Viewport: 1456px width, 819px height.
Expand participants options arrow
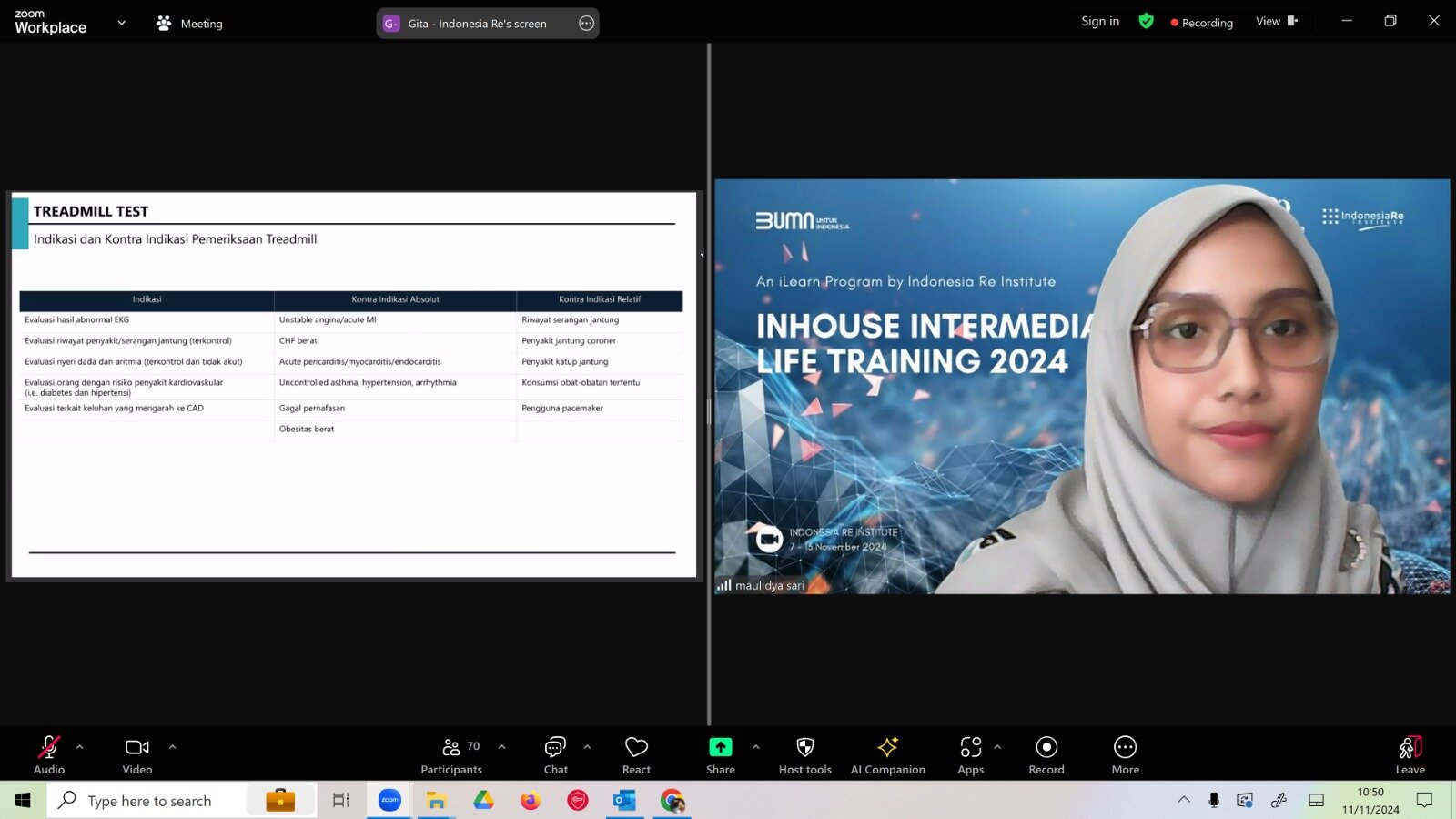coord(501,747)
